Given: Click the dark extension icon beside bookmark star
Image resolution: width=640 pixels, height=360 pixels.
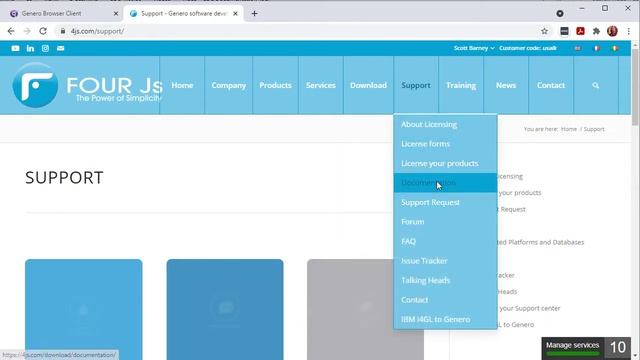Looking at the screenshot, I should (564, 31).
